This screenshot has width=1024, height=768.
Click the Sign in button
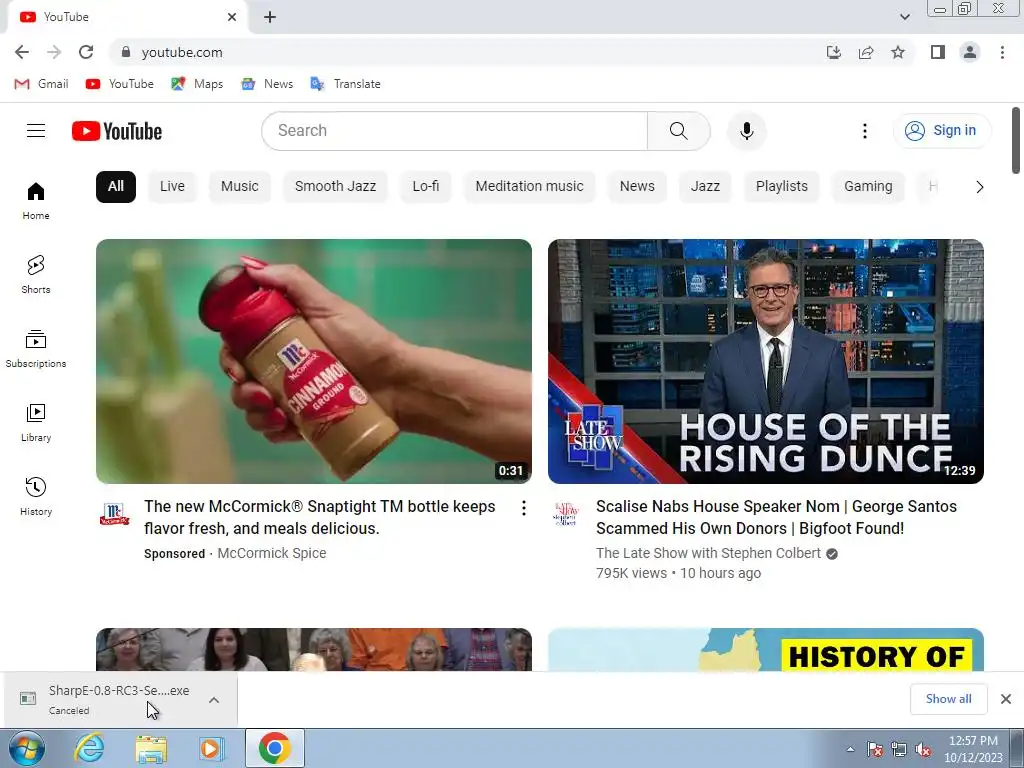941,131
